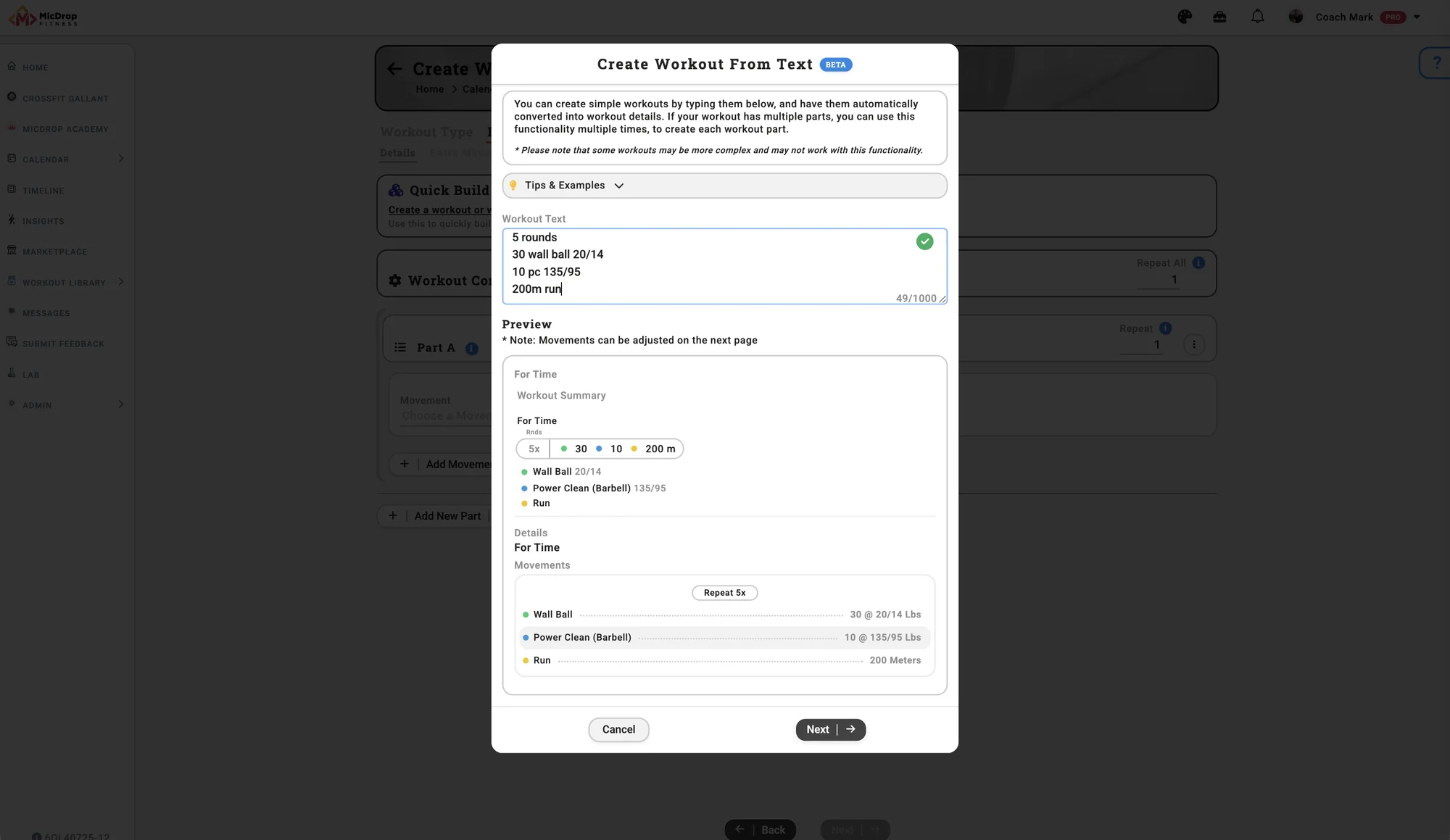Click the blue Power Clean 135/95 legend dot
Viewport: 1450px width, 840px height.
click(x=524, y=488)
